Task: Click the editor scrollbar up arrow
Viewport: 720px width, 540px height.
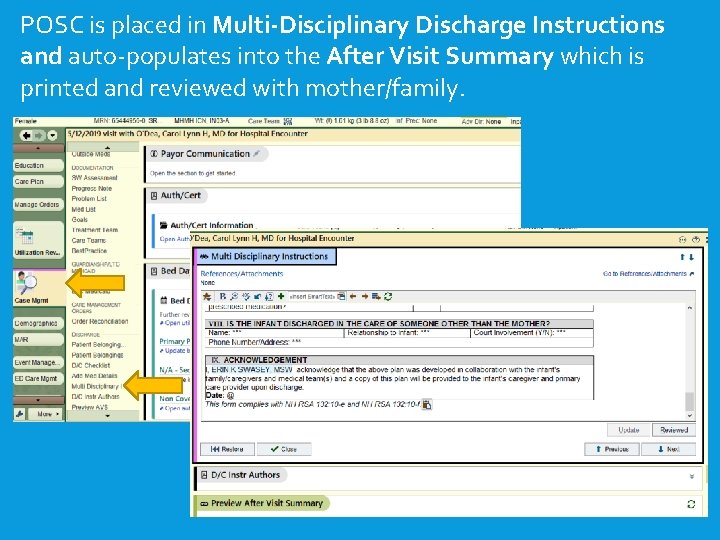Action: pos(690,308)
